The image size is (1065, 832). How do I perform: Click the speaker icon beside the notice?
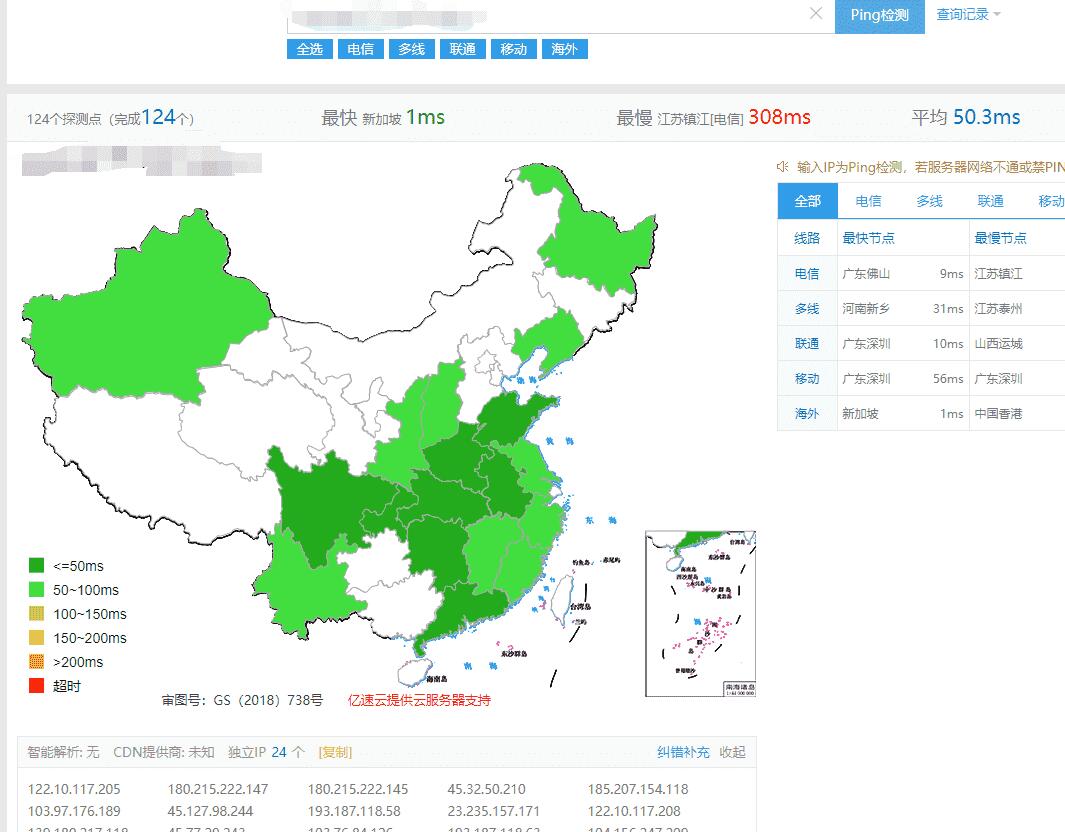[x=783, y=167]
